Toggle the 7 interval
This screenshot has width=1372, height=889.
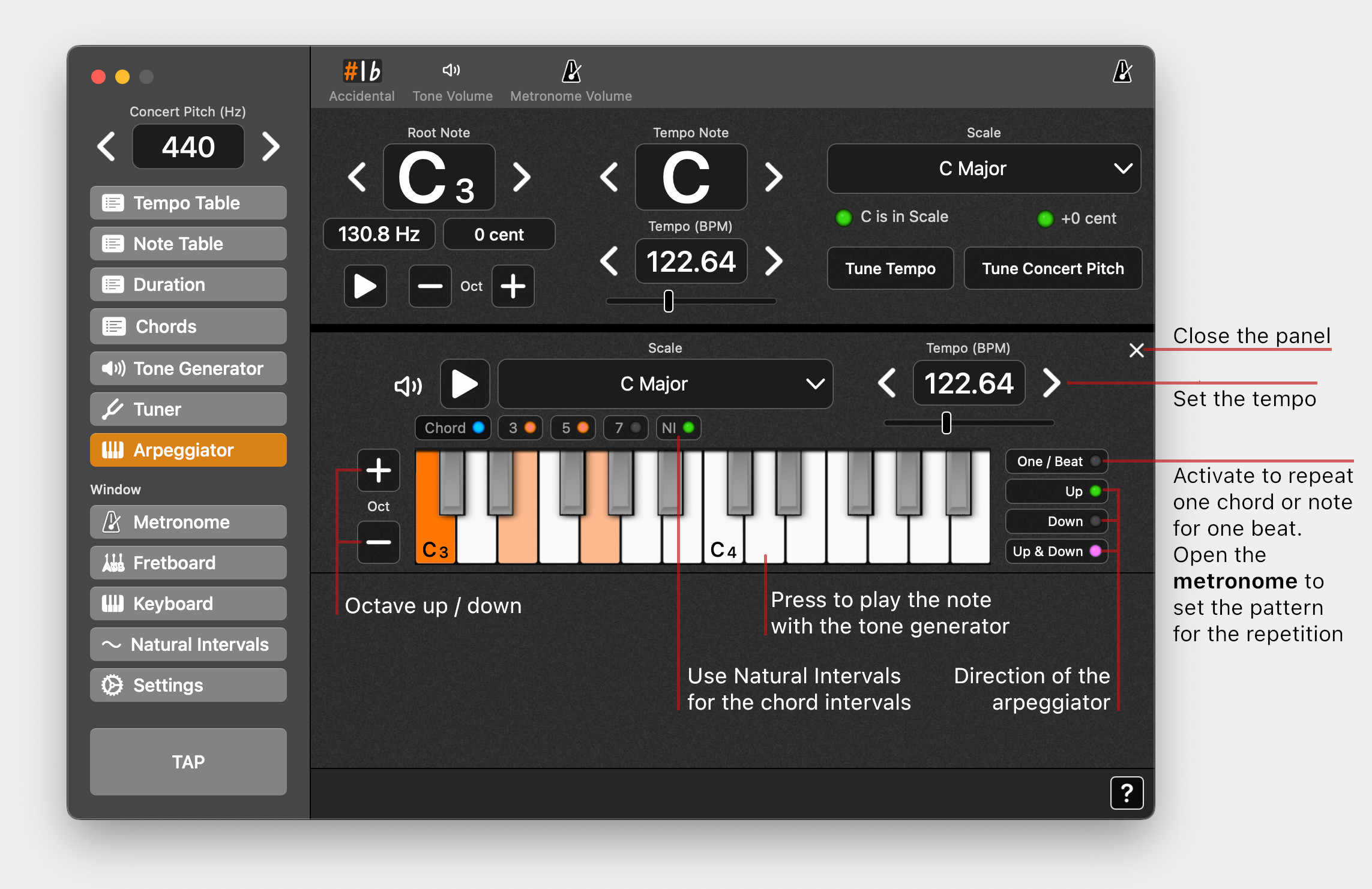click(x=626, y=428)
